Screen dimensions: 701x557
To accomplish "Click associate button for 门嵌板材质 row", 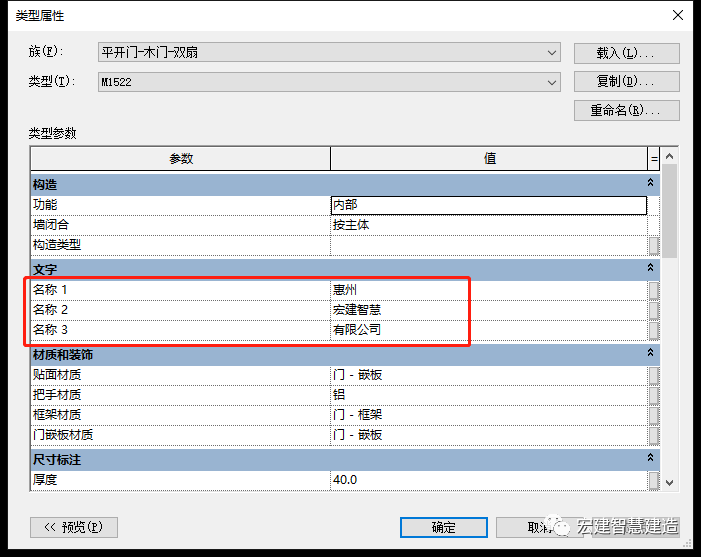I will click(654, 435).
